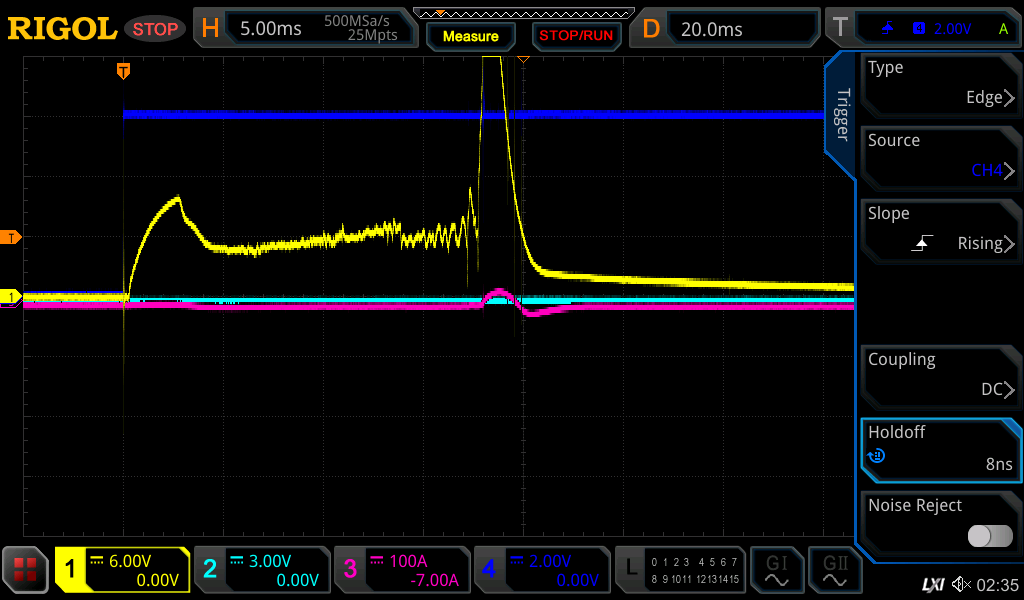Viewport: 1024px width, 600px height.
Task: Expand the trigger Type Edge selector
Action: [940, 83]
